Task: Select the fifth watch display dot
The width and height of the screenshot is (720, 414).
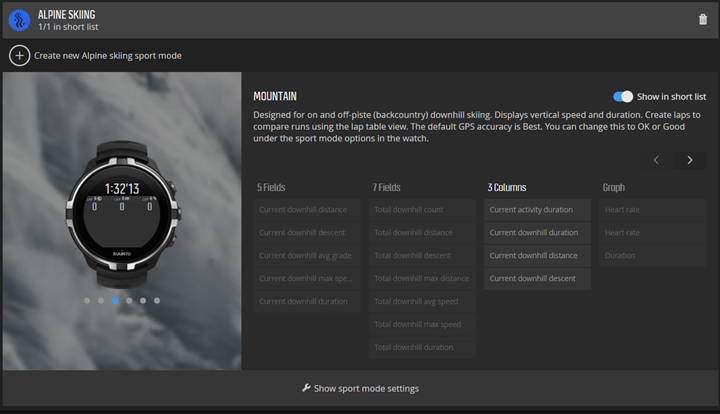Action: tap(143, 301)
